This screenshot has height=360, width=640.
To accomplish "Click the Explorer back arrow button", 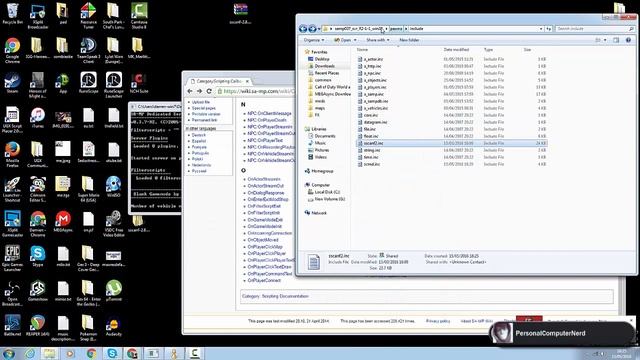I will pyautogui.click(x=303, y=29).
